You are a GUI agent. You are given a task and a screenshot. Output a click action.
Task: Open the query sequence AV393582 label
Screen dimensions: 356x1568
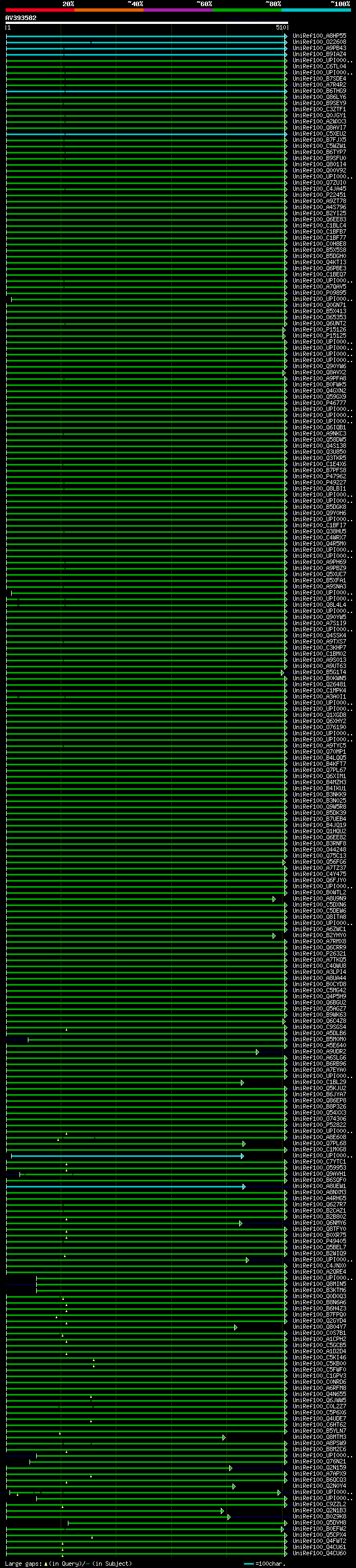click(x=21, y=18)
